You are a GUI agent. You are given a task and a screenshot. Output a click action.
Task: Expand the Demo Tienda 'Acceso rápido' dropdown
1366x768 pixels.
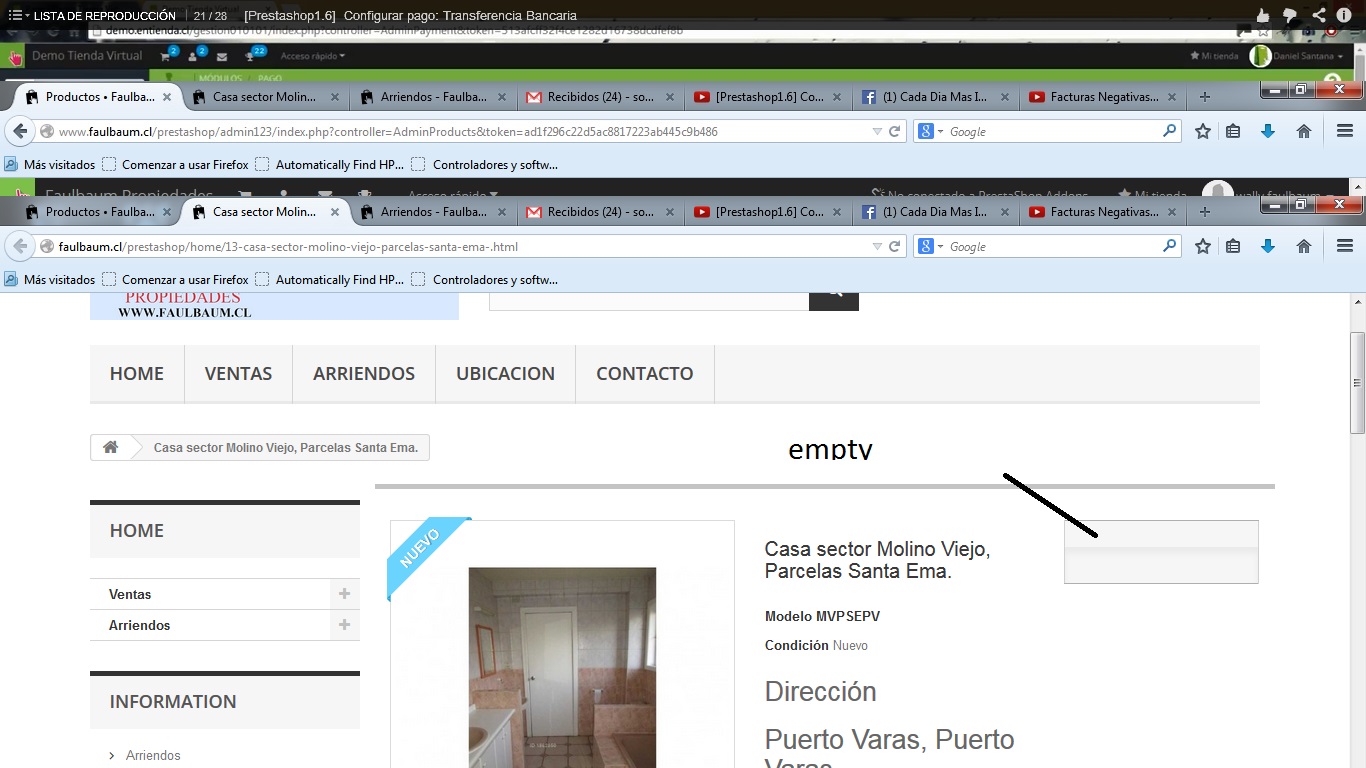pos(313,56)
